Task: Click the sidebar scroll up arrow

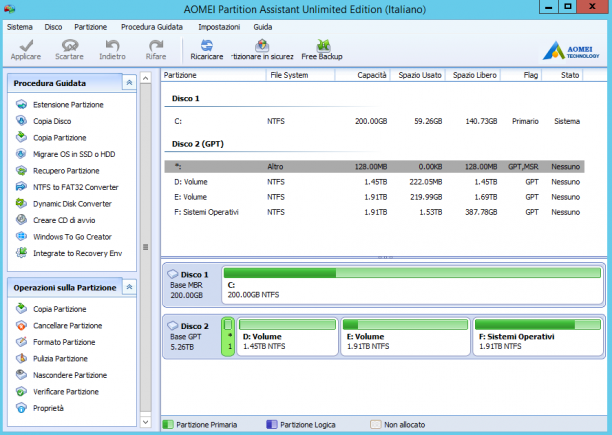Action: pos(146,78)
